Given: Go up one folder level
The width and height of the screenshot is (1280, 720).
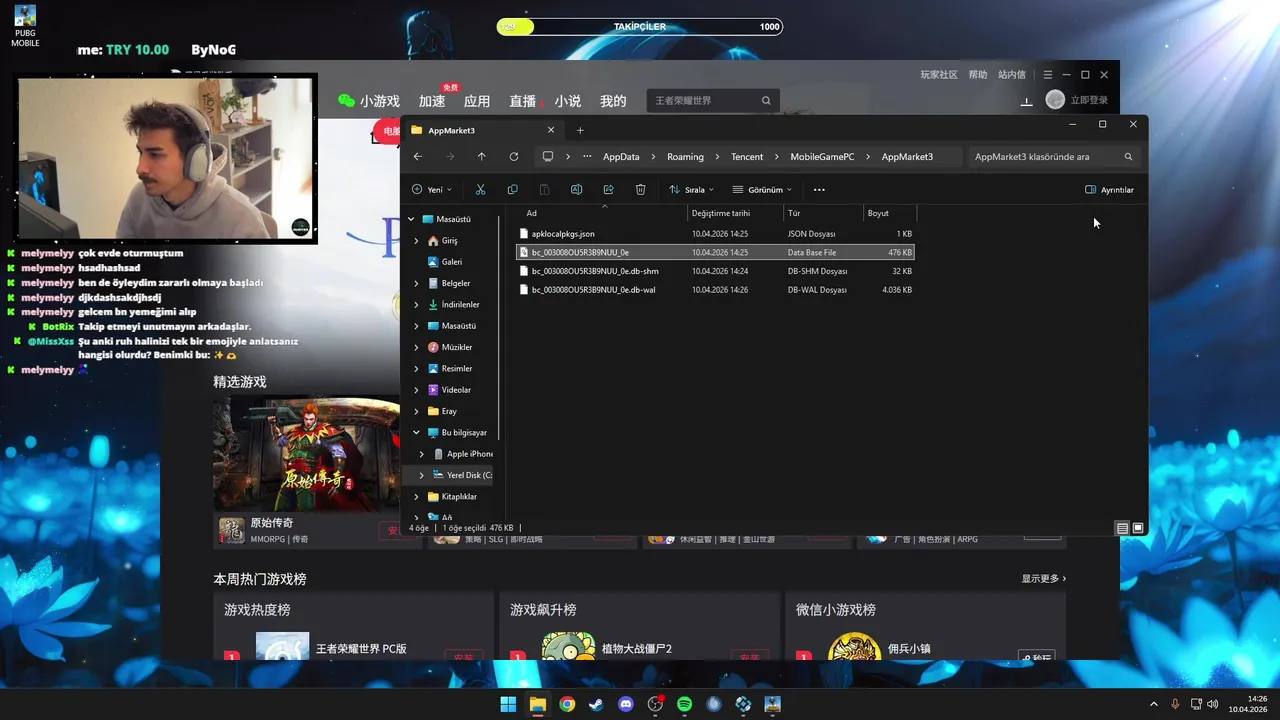Looking at the screenshot, I should tap(481, 157).
